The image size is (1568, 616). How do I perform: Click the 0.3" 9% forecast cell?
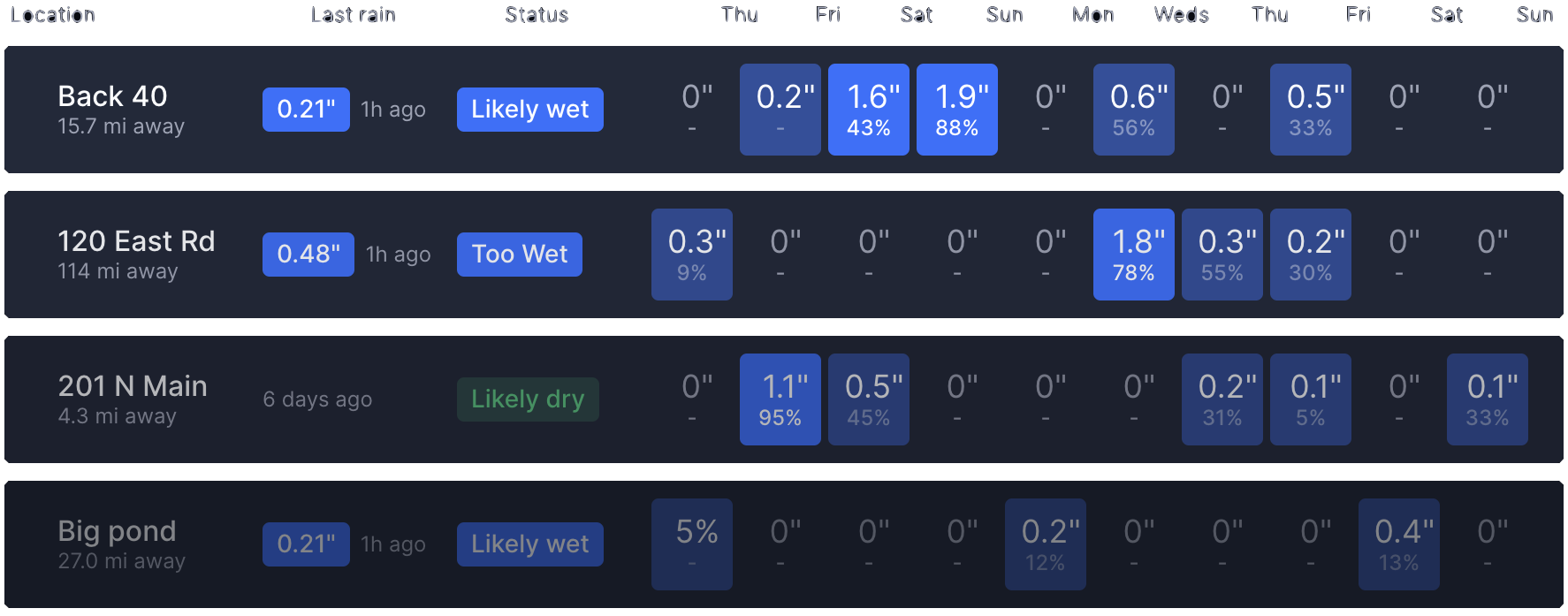click(691, 255)
